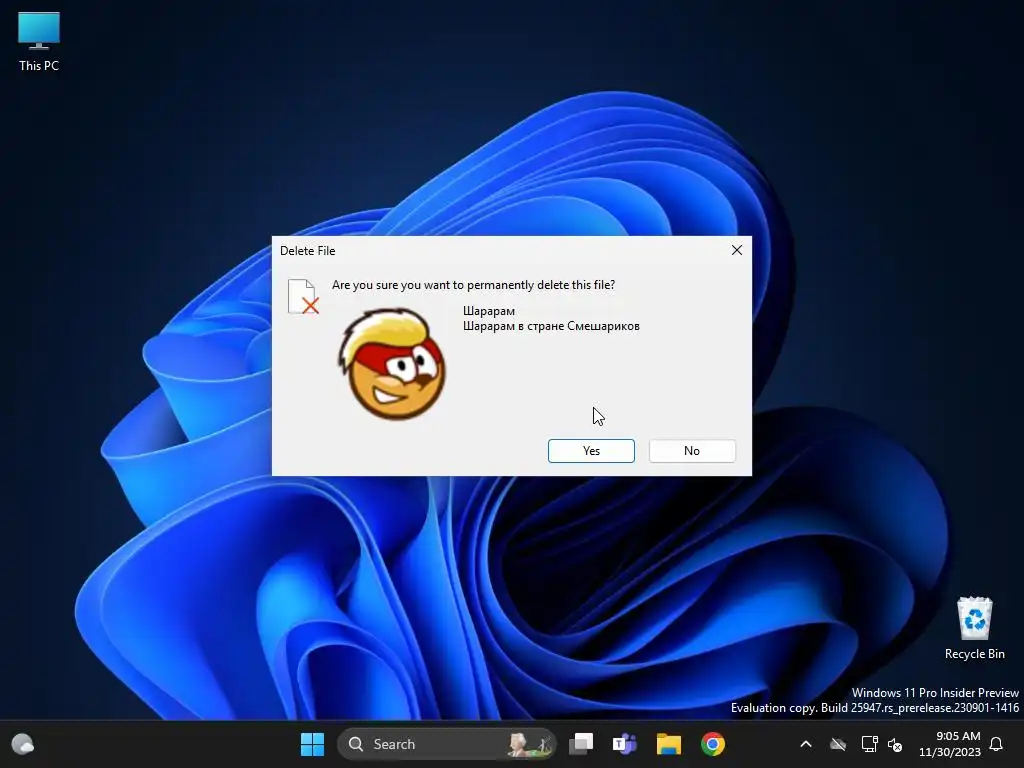The width and height of the screenshot is (1024, 768).
Task: Open File Explorer from the taskbar
Action: [669, 744]
